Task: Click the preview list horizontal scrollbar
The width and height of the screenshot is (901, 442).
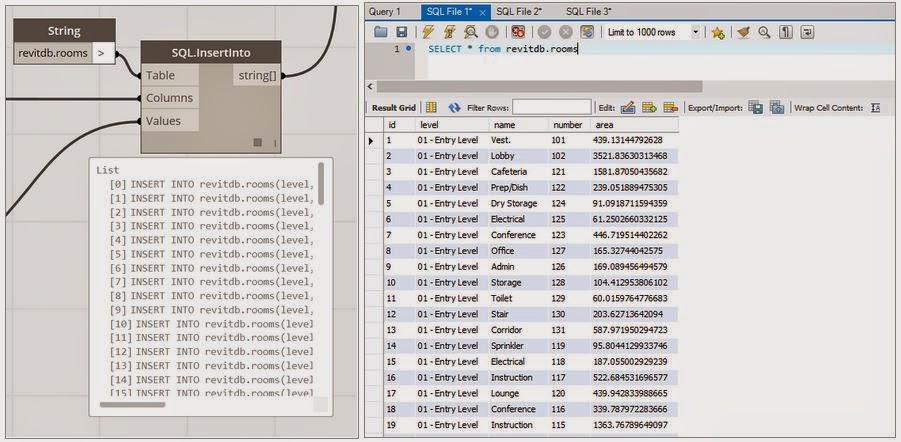Action: point(132,405)
